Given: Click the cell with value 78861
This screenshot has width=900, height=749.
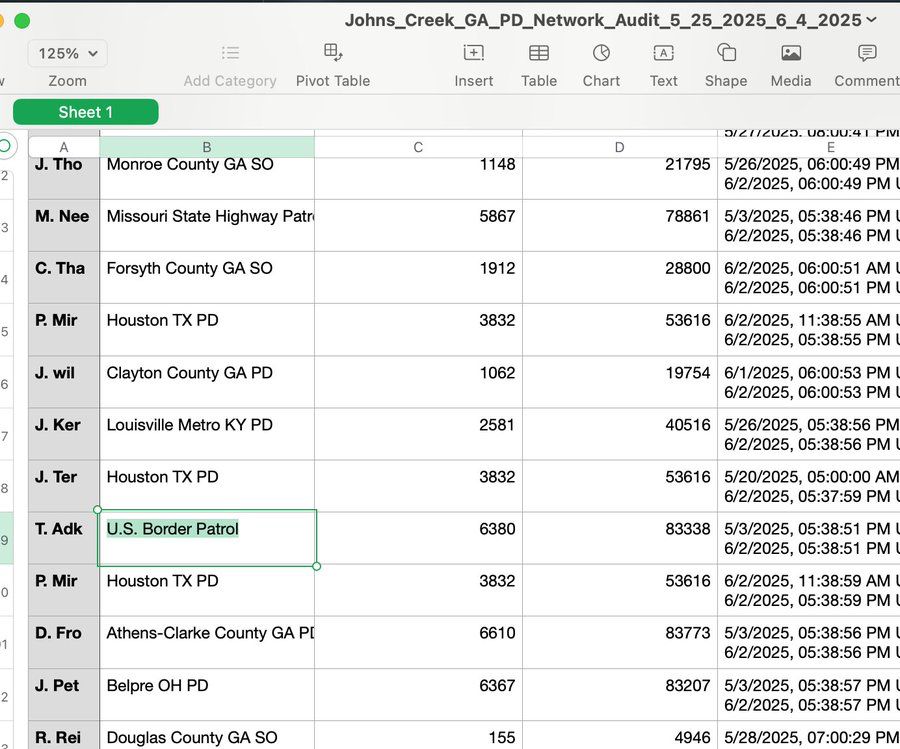Looking at the screenshot, I should (620, 226).
